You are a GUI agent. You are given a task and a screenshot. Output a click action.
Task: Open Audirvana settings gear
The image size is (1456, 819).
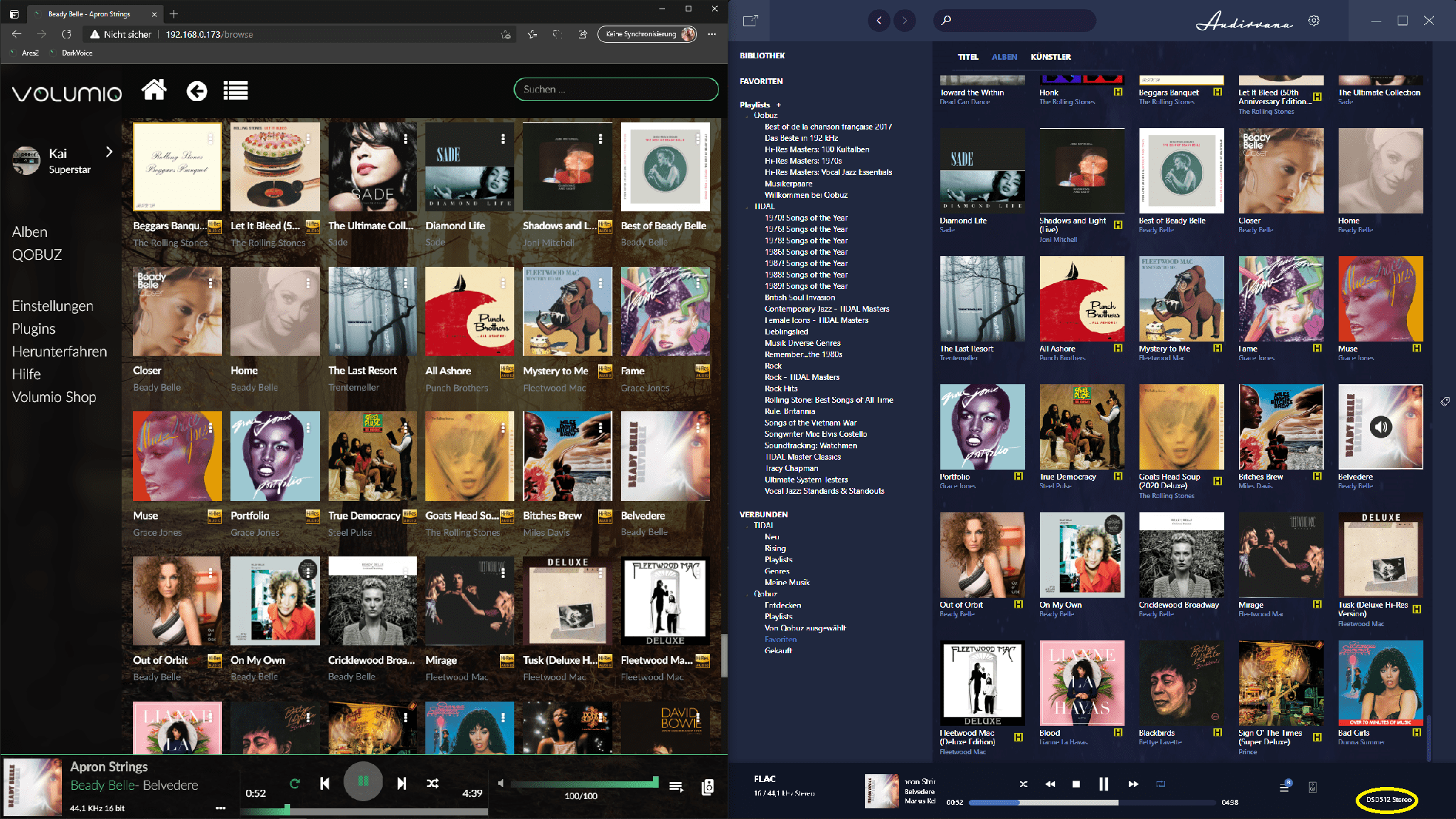coord(1314,21)
